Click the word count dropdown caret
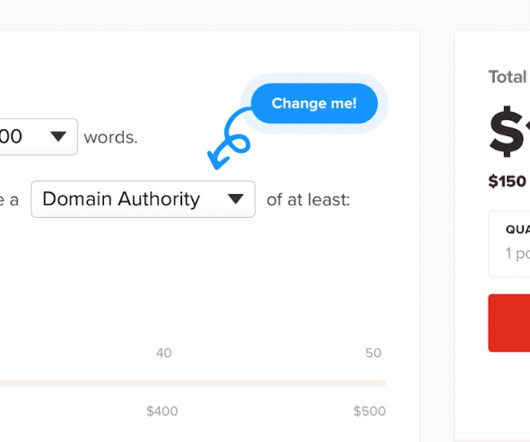The image size is (530, 442). pyautogui.click(x=58, y=137)
